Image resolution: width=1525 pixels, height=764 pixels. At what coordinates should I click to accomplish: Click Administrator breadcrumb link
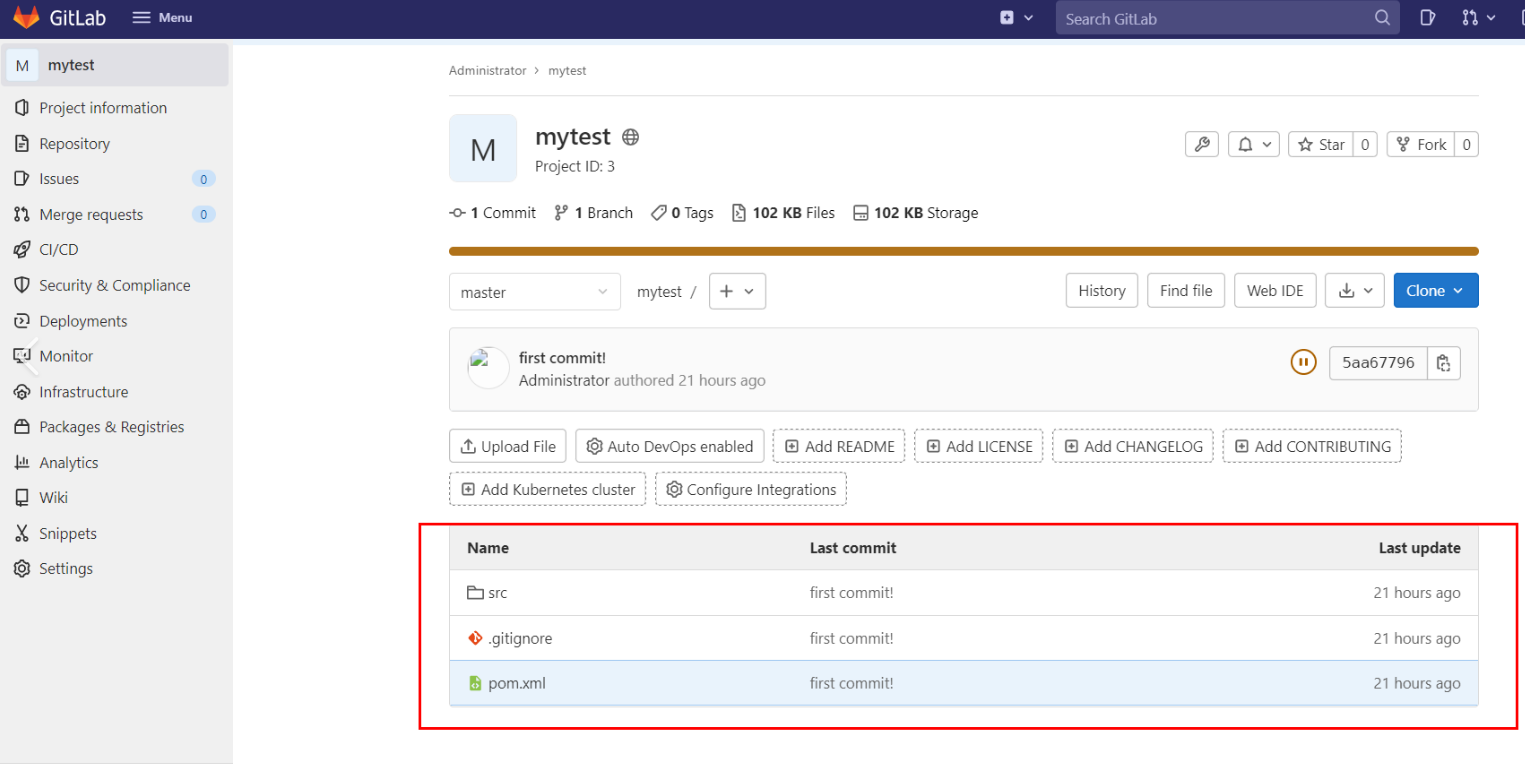click(x=487, y=71)
